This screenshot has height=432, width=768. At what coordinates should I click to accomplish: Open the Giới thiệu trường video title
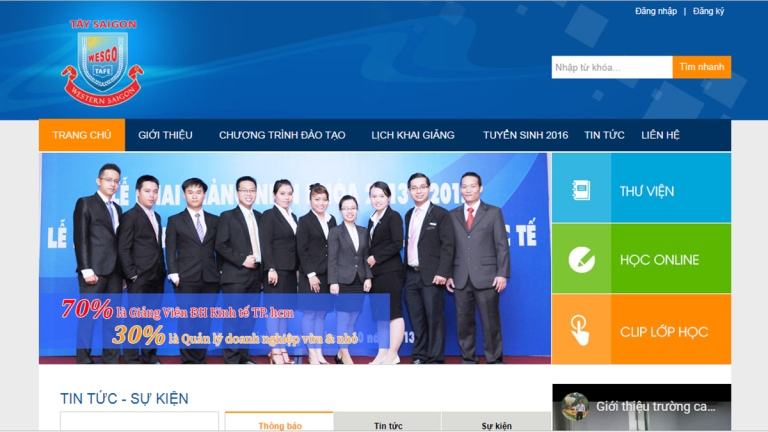pyautogui.click(x=655, y=407)
